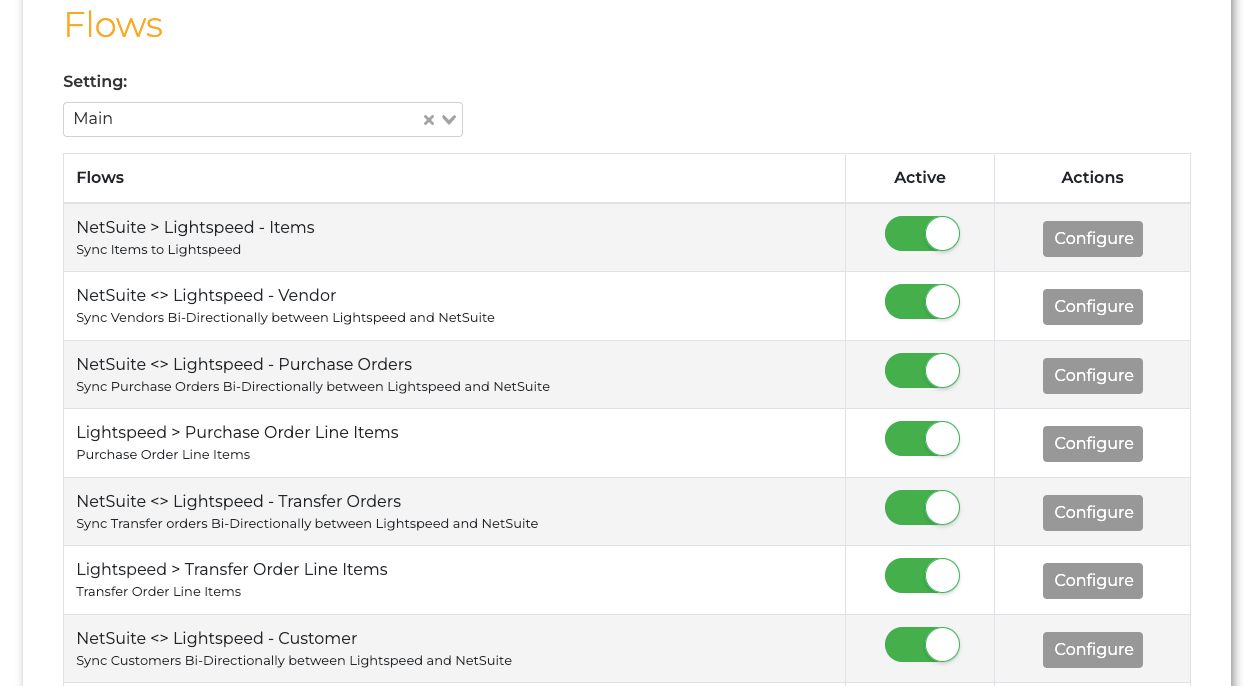
Task: Disable Transfer Order Line Items toggle
Action: (x=921, y=576)
